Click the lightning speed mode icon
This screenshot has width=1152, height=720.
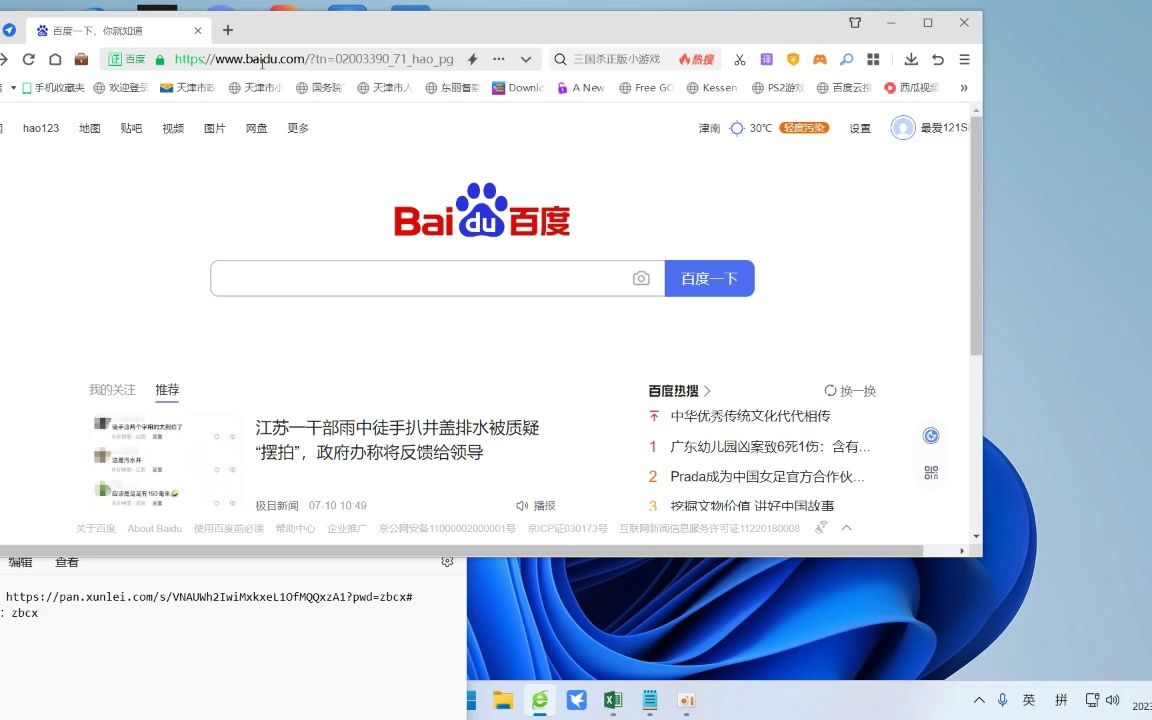(473, 60)
